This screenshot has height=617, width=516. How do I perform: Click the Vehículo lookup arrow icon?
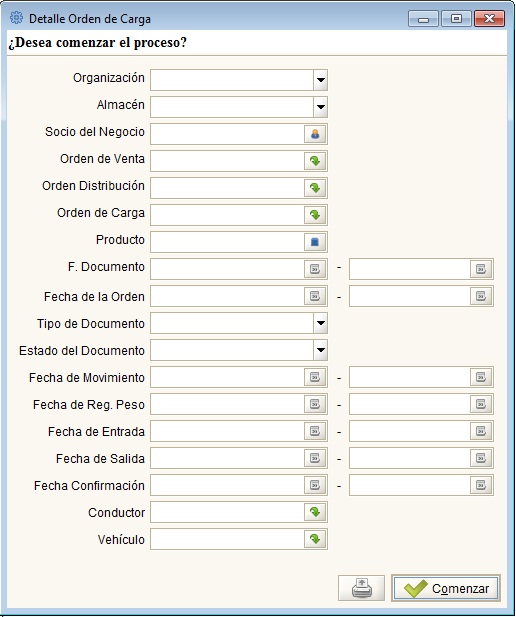(x=315, y=539)
